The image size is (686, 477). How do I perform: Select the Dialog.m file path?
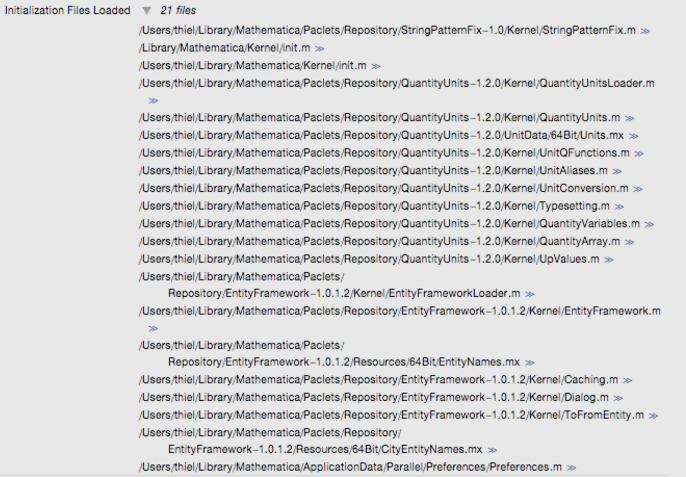pyautogui.click(x=374, y=398)
